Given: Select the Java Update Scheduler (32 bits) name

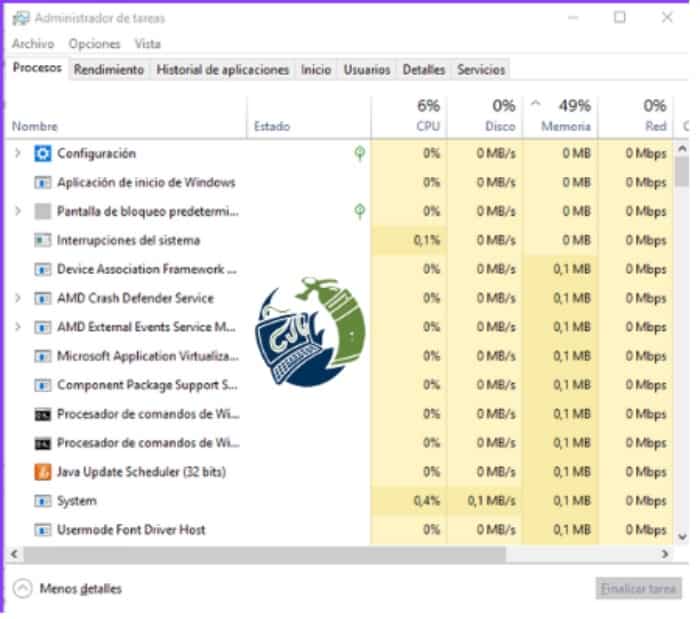Looking at the screenshot, I should [x=142, y=472].
